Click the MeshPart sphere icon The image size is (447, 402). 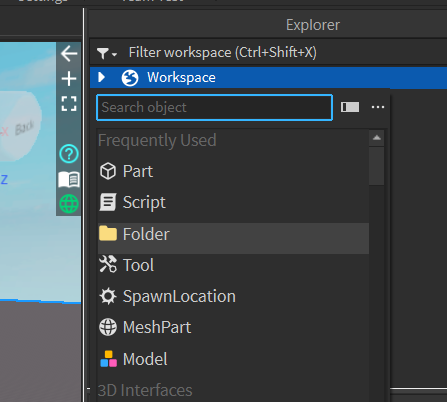click(x=108, y=327)
